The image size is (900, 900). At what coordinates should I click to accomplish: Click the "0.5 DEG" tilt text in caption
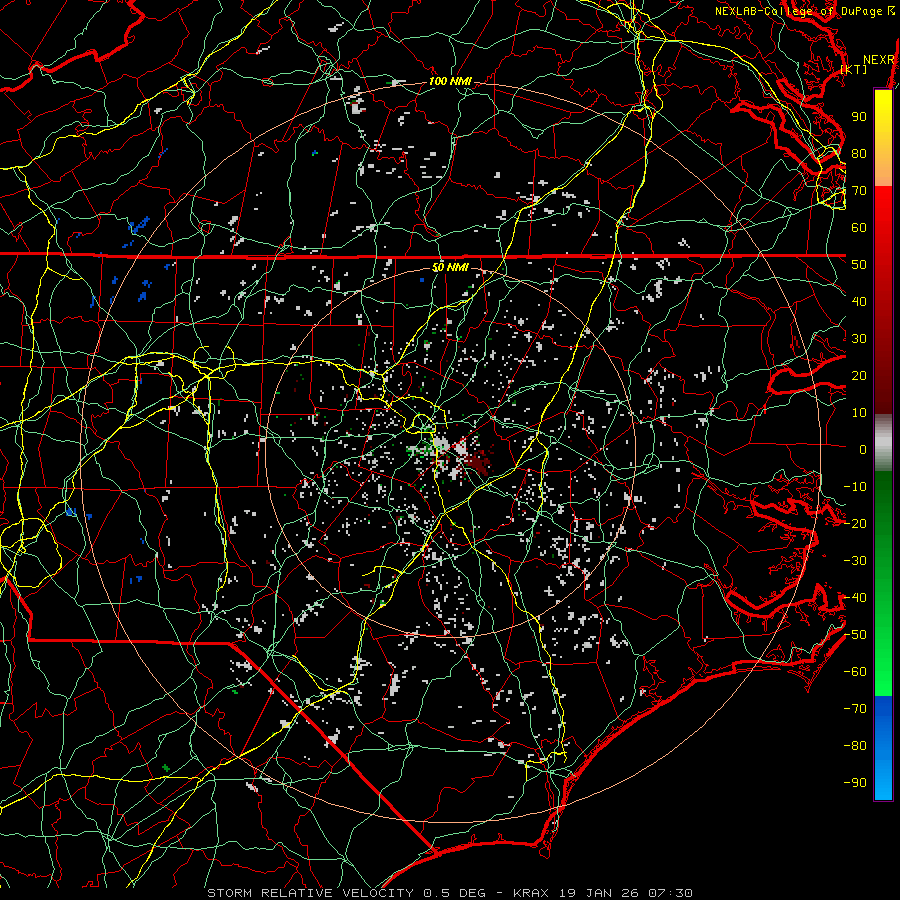click(x=454, y=893)
